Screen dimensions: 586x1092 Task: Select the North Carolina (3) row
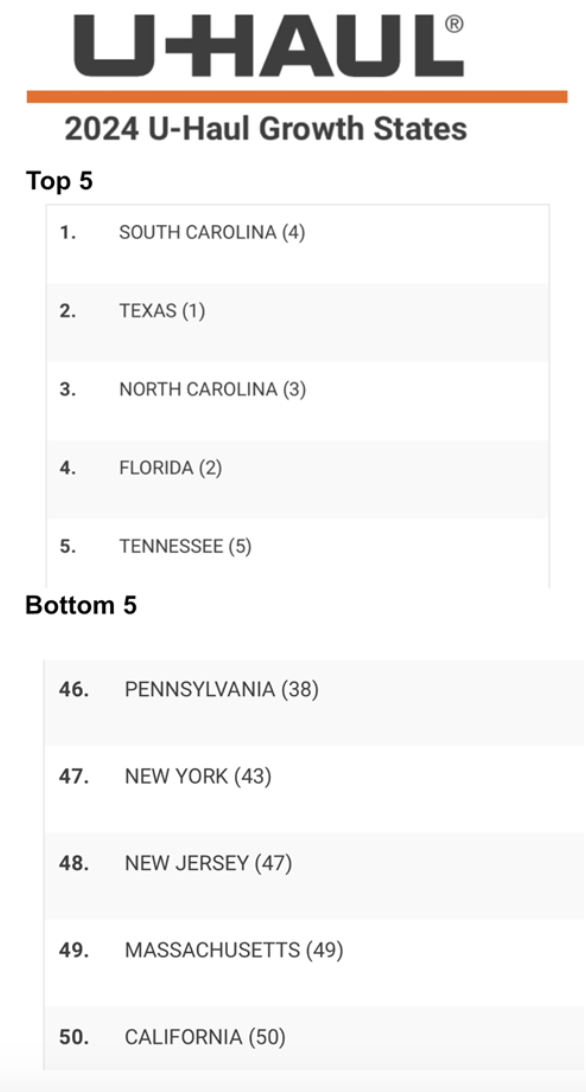(x=298, y=400)
